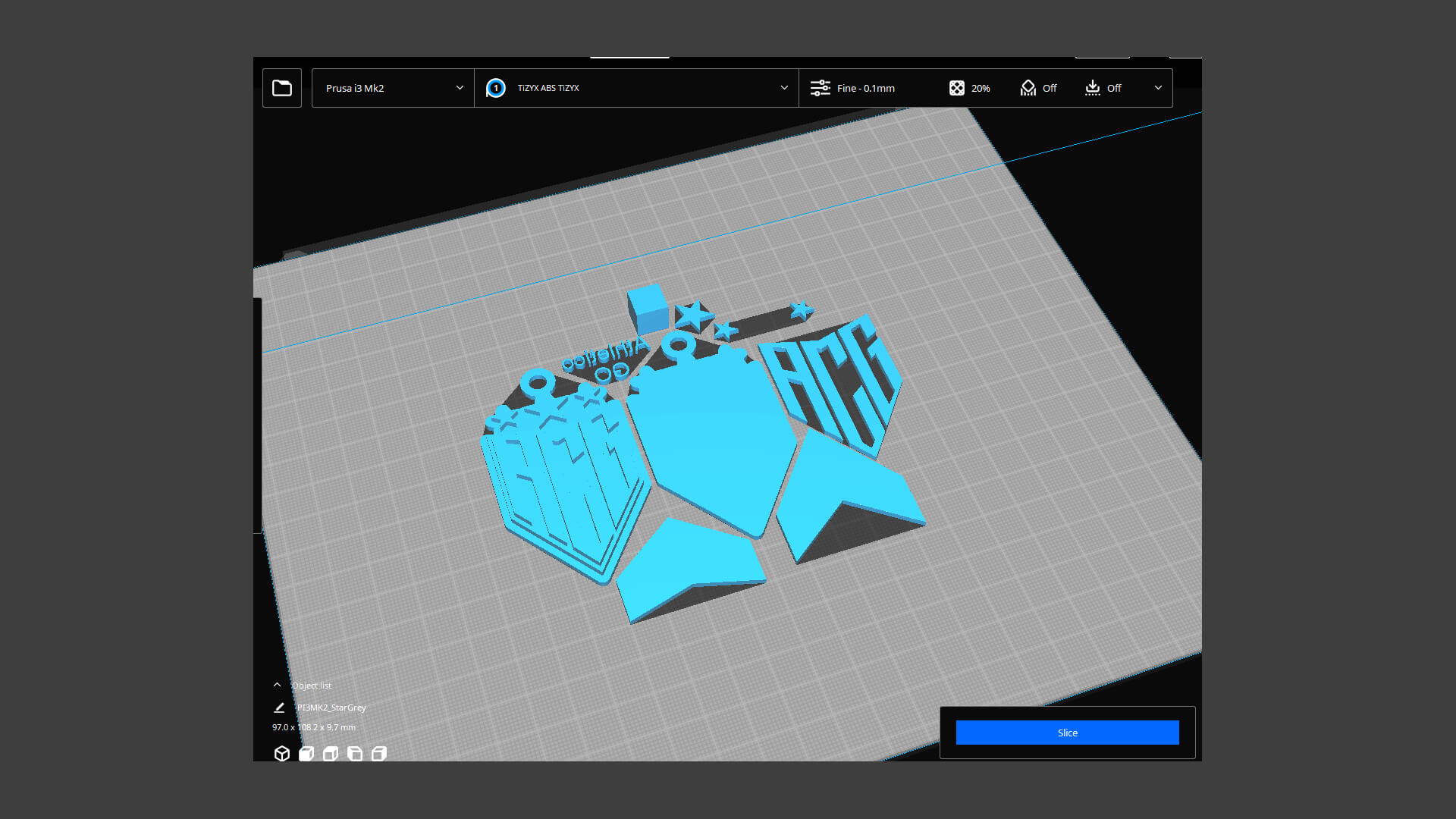The image size is (1456, 819).
Task: Switch to top view cube
Action: tap(331, 754)
